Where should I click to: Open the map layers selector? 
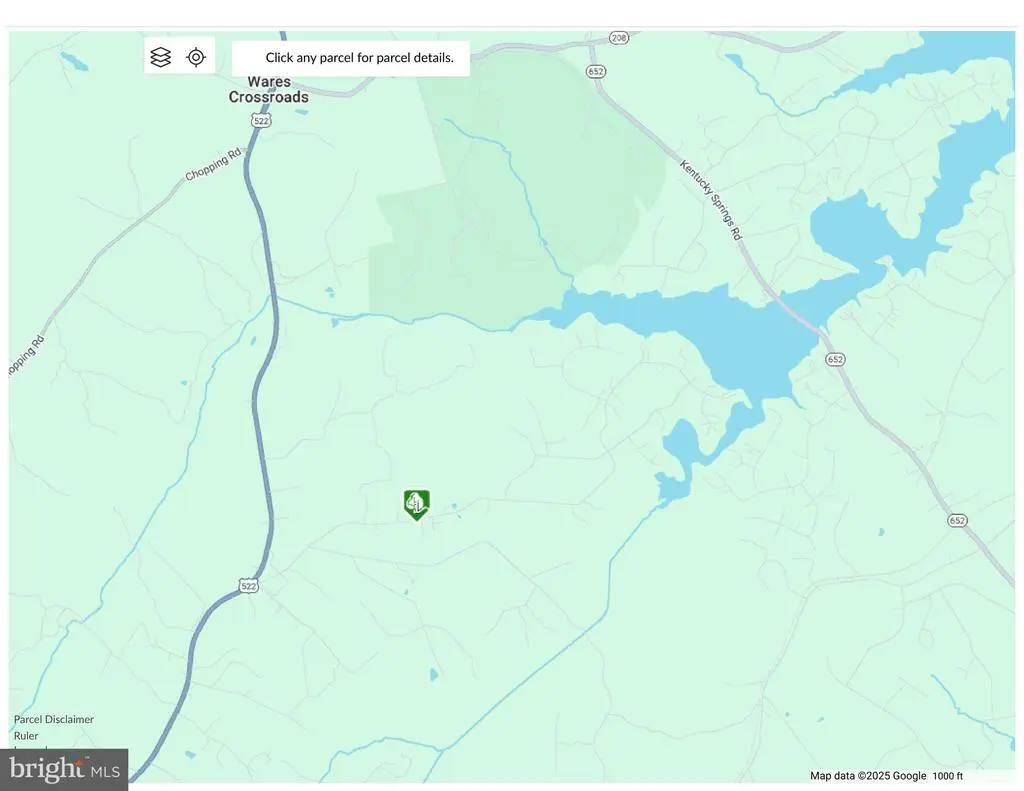(161, 57)
